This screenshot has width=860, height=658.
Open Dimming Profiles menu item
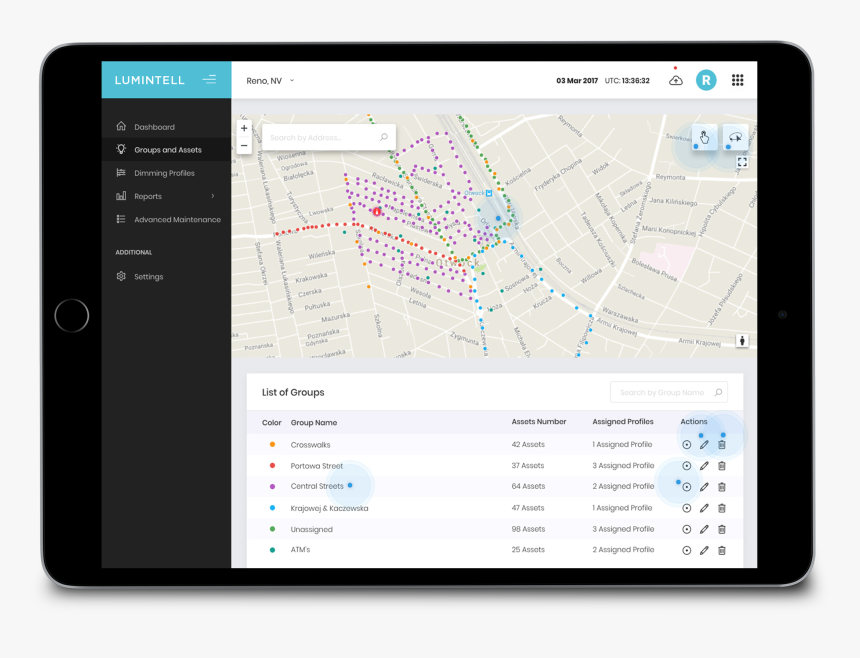click(x=166, y=173)
